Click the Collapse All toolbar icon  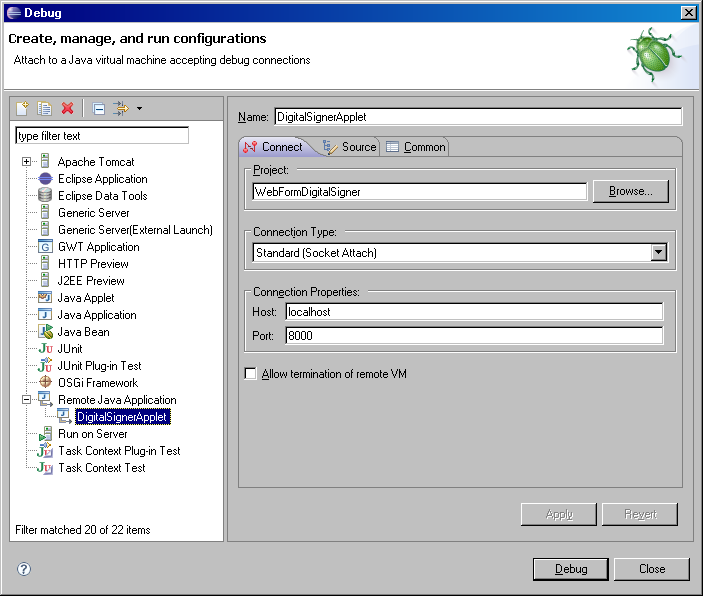point(99,109)
